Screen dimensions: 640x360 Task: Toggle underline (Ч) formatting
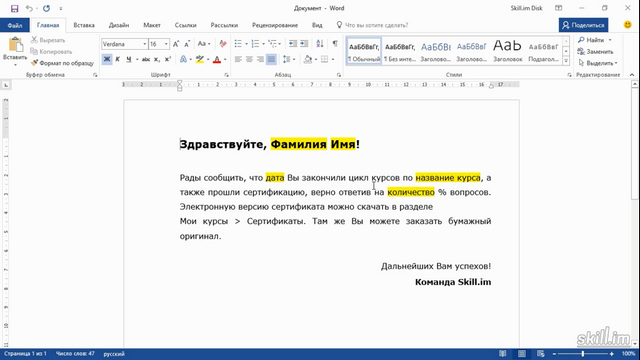[129, 60]
